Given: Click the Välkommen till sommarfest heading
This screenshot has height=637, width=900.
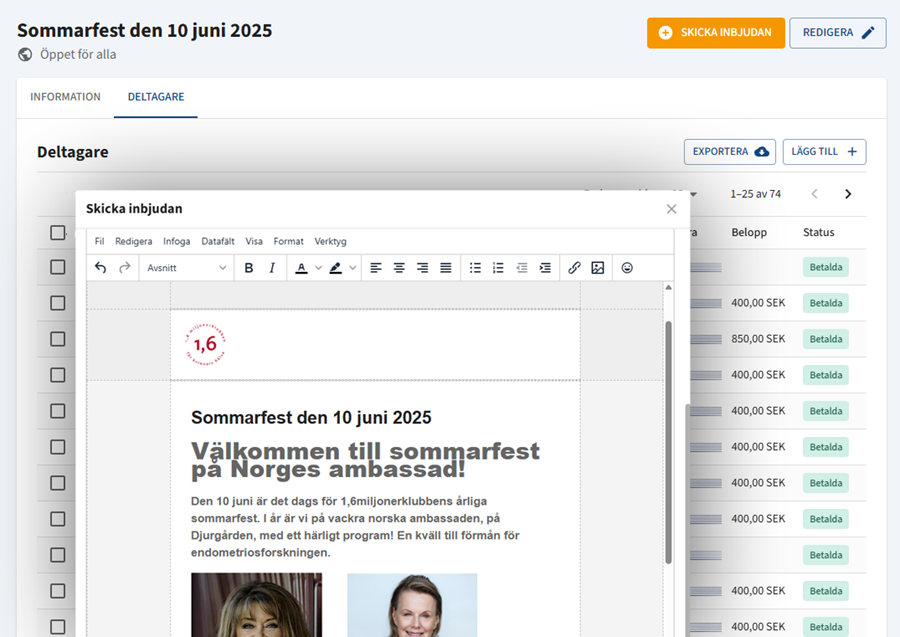Looking at the screenshot, I should [365, 460].
